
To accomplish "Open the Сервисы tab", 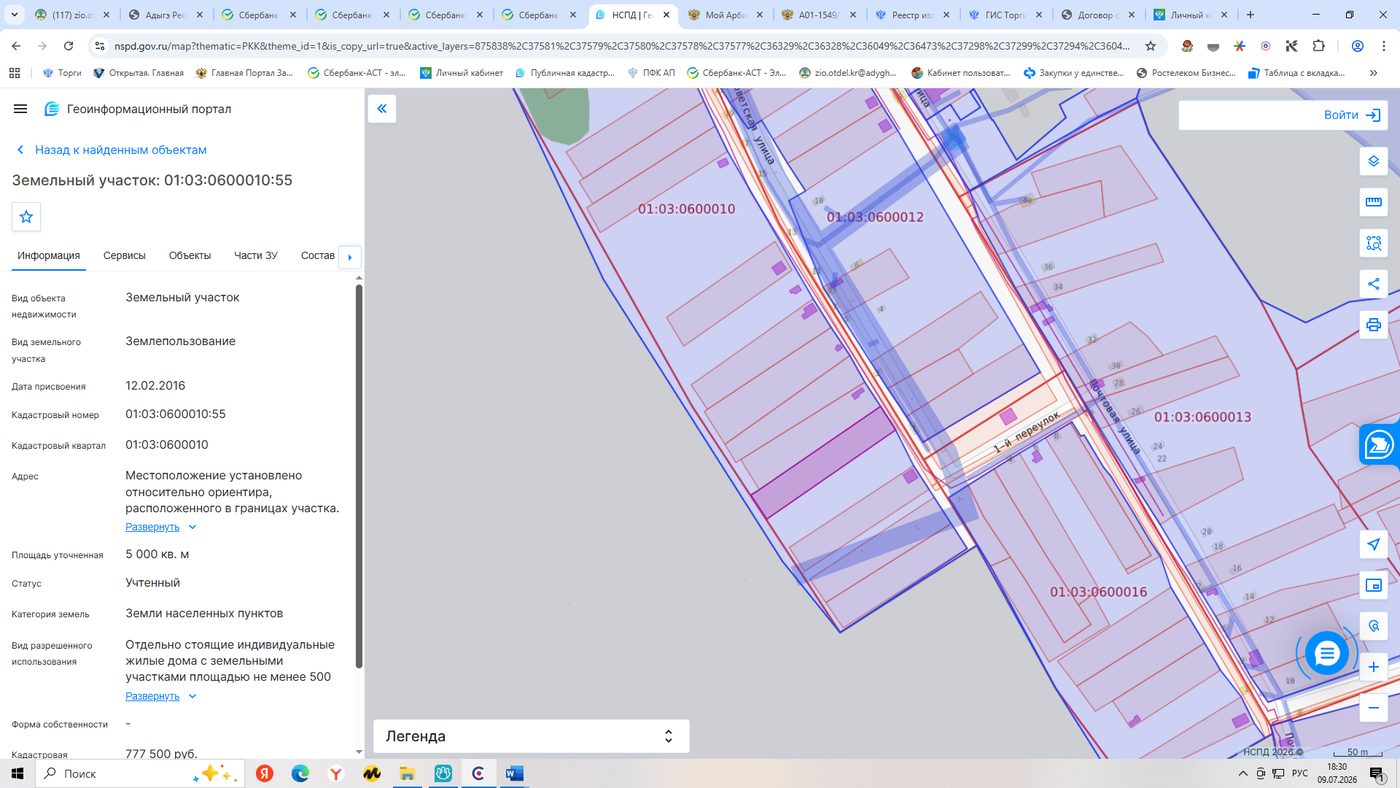I will [x=124, y=256].
